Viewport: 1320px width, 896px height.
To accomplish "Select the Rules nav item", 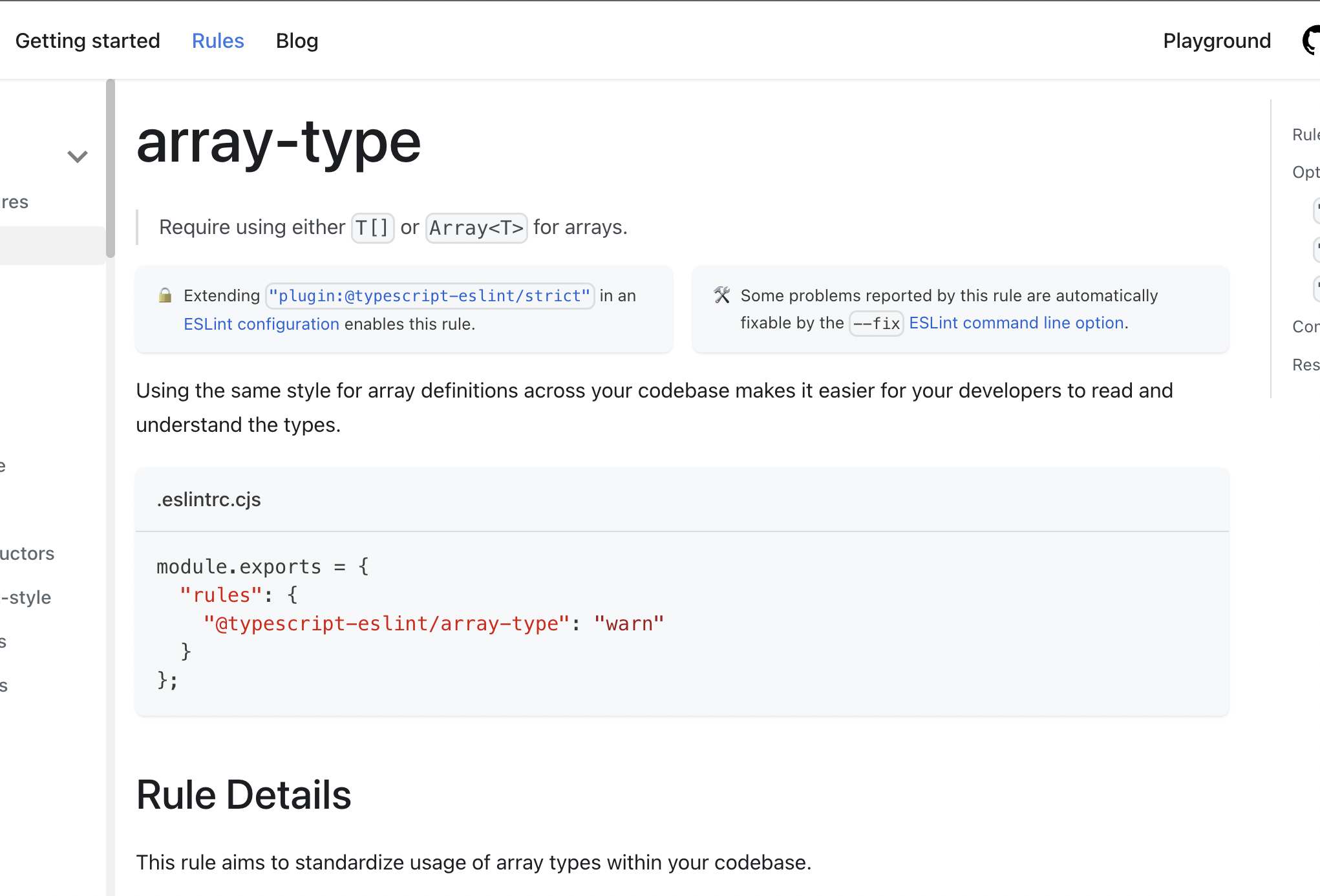I will coord(218,41).
